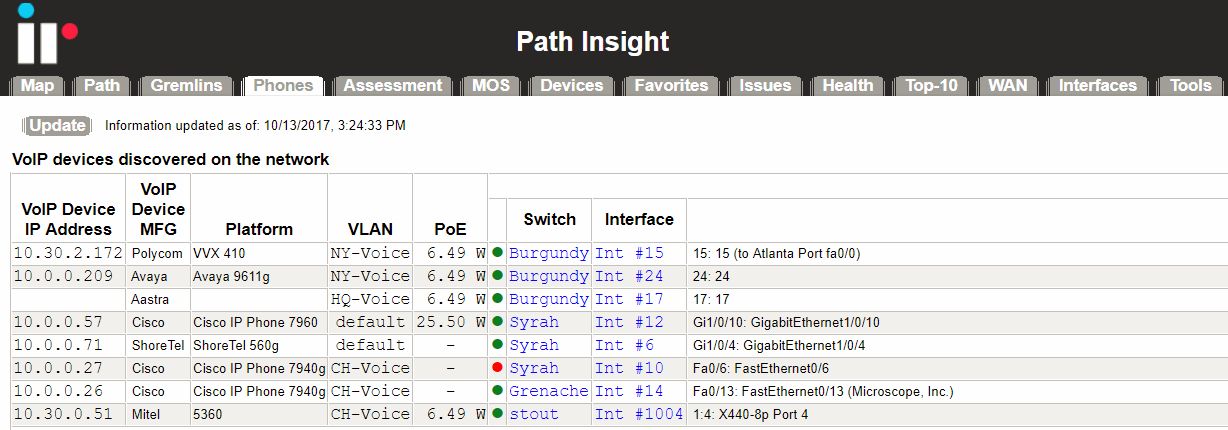Open the Map tab

coord(38,86)
